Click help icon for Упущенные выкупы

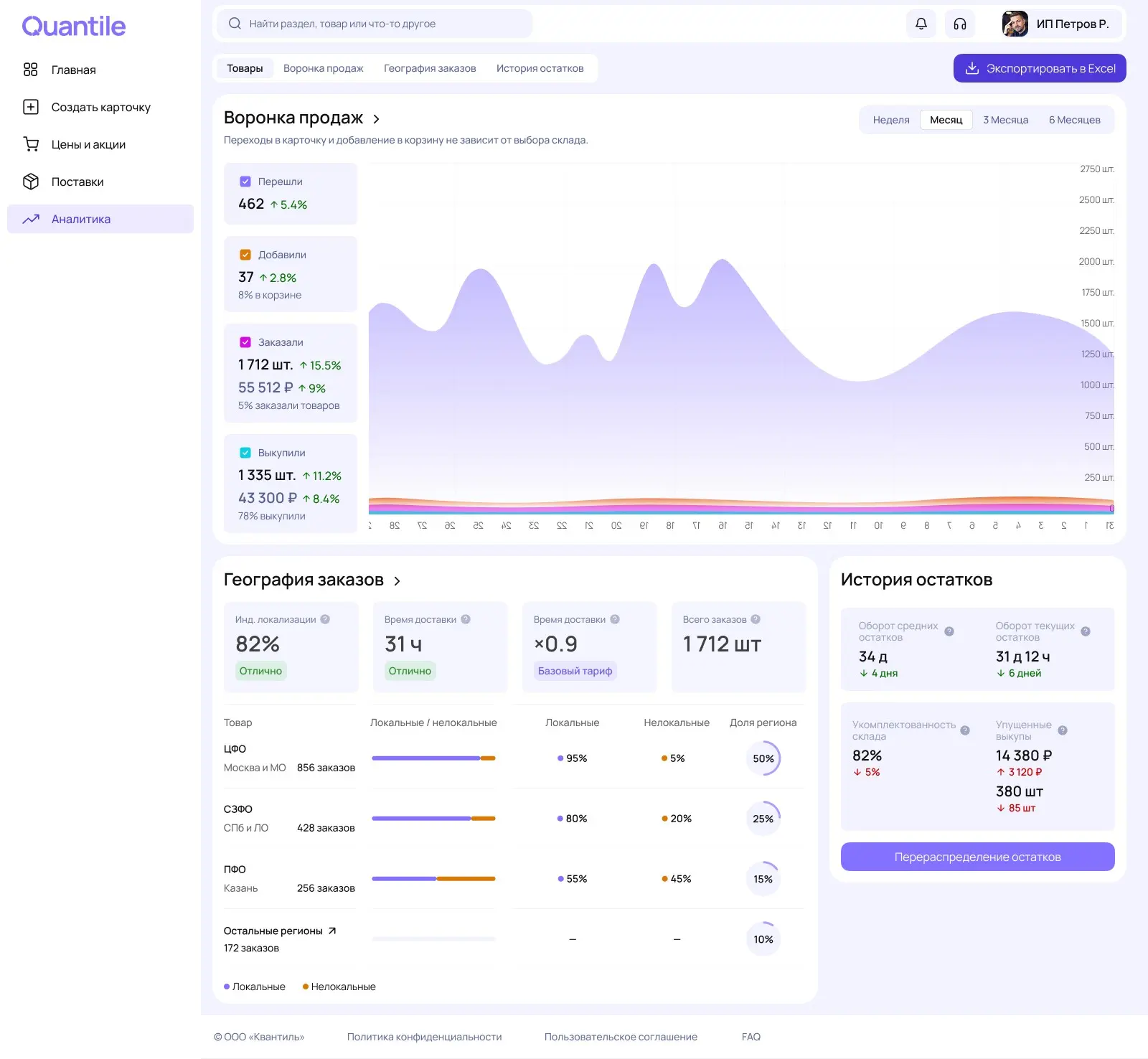tap(1063, 730)
